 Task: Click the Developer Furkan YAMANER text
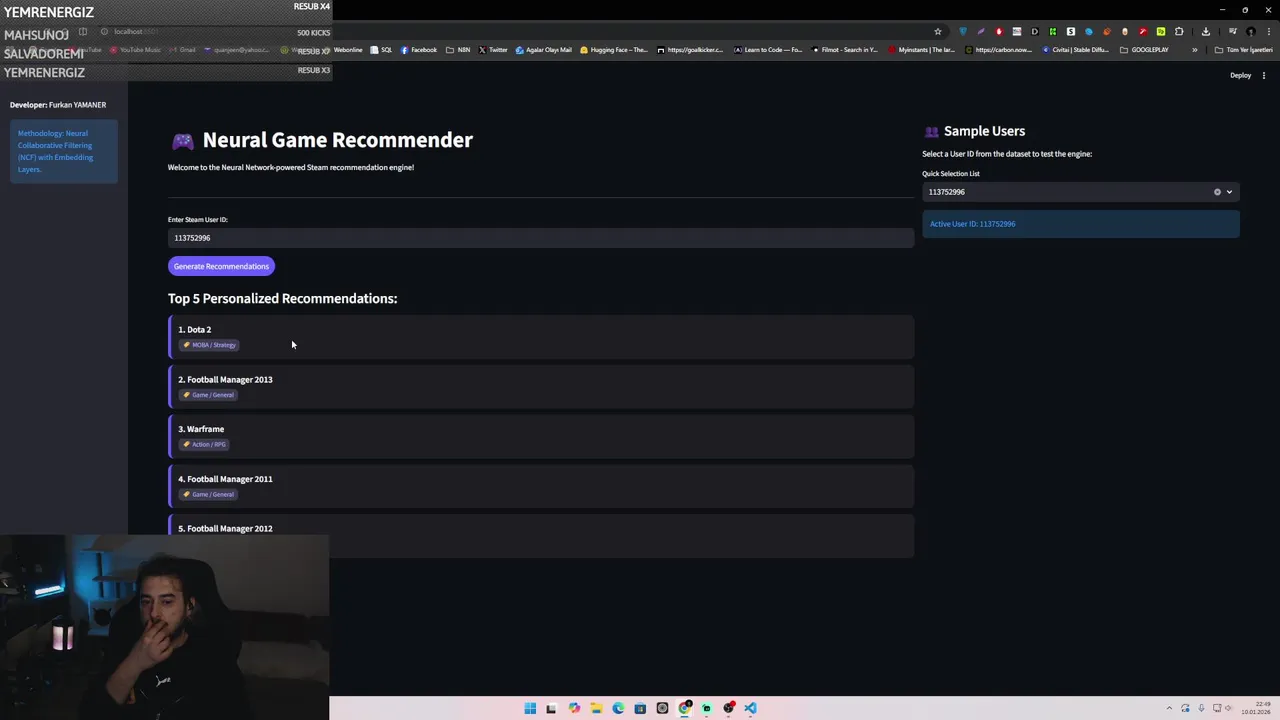(58, 105)
